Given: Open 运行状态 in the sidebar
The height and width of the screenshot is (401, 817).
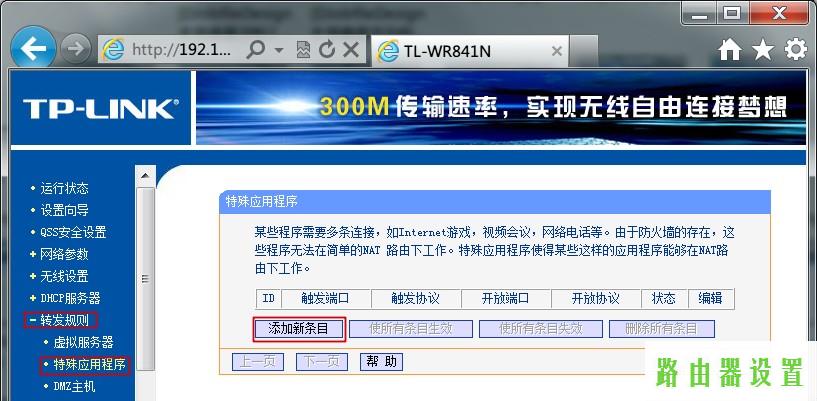Looking at the screenshot, I should click(x=64, y=188).
